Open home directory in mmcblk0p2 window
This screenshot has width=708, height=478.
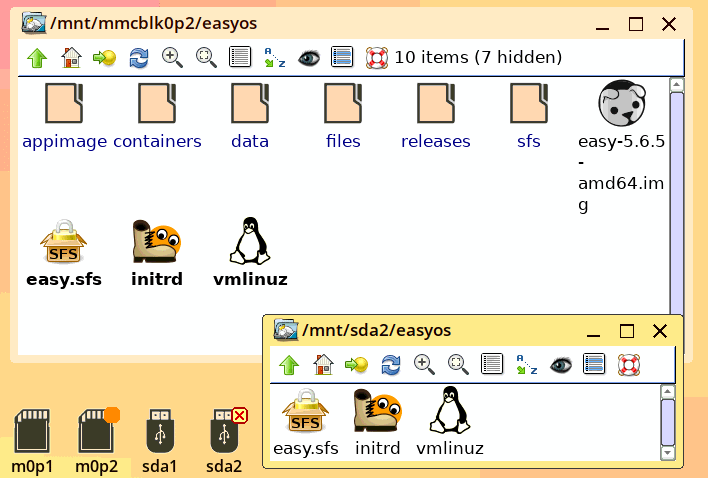(x=71, y=58)
